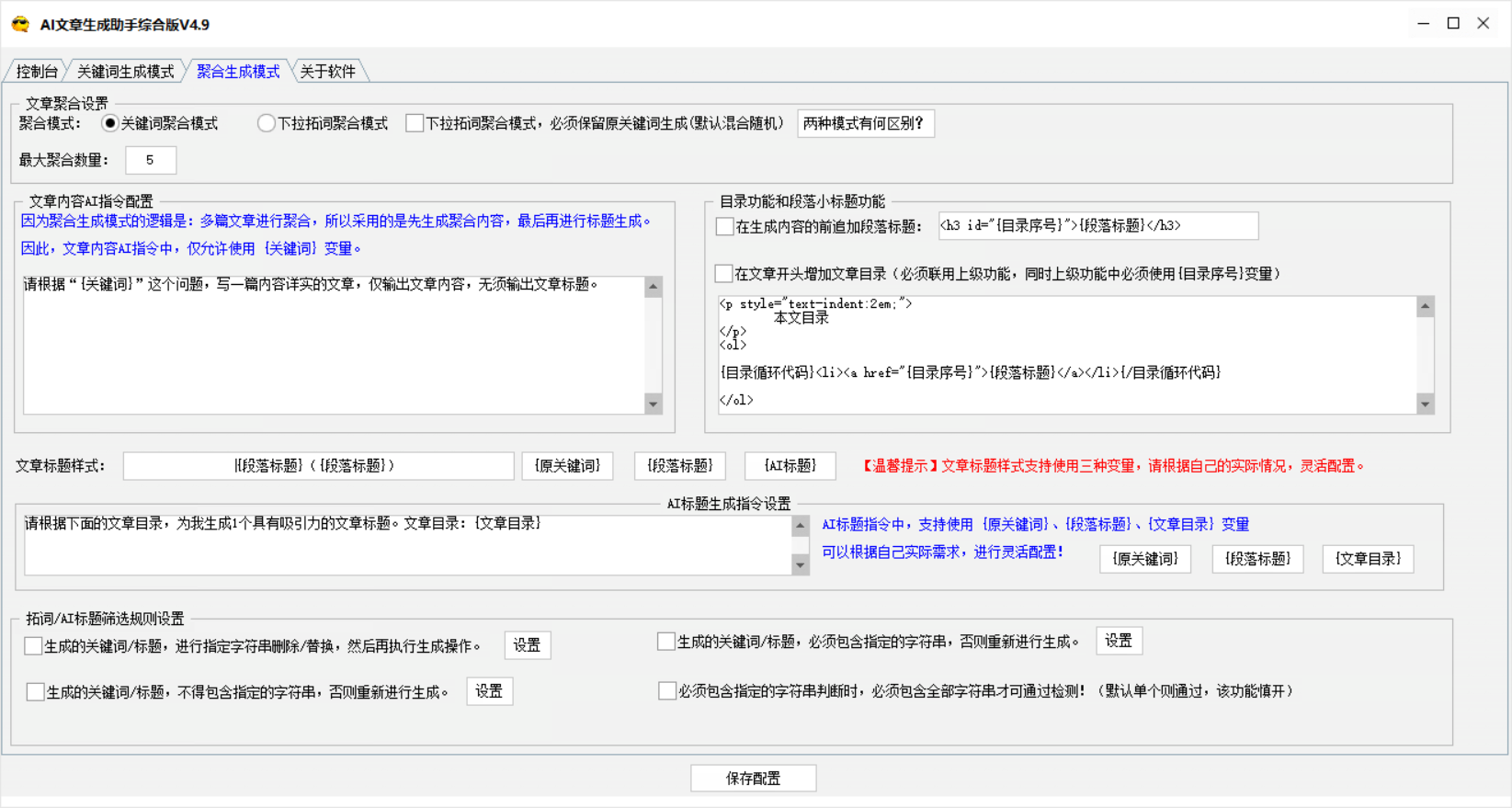Open 设置 for 不得包含指定的字符串 rule
This screenshot has width=1512, height=808.
point(490,691)
